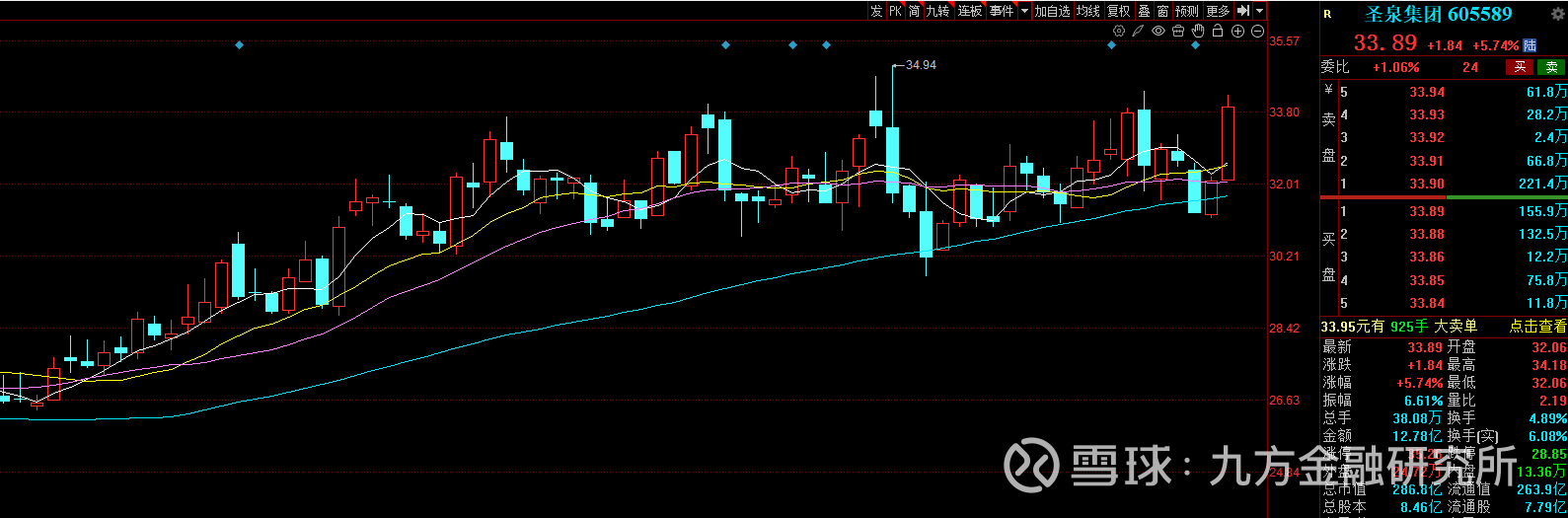Click the 事件 events button
Viewport: 1568px width, 518px height.
click(1002, 11)
